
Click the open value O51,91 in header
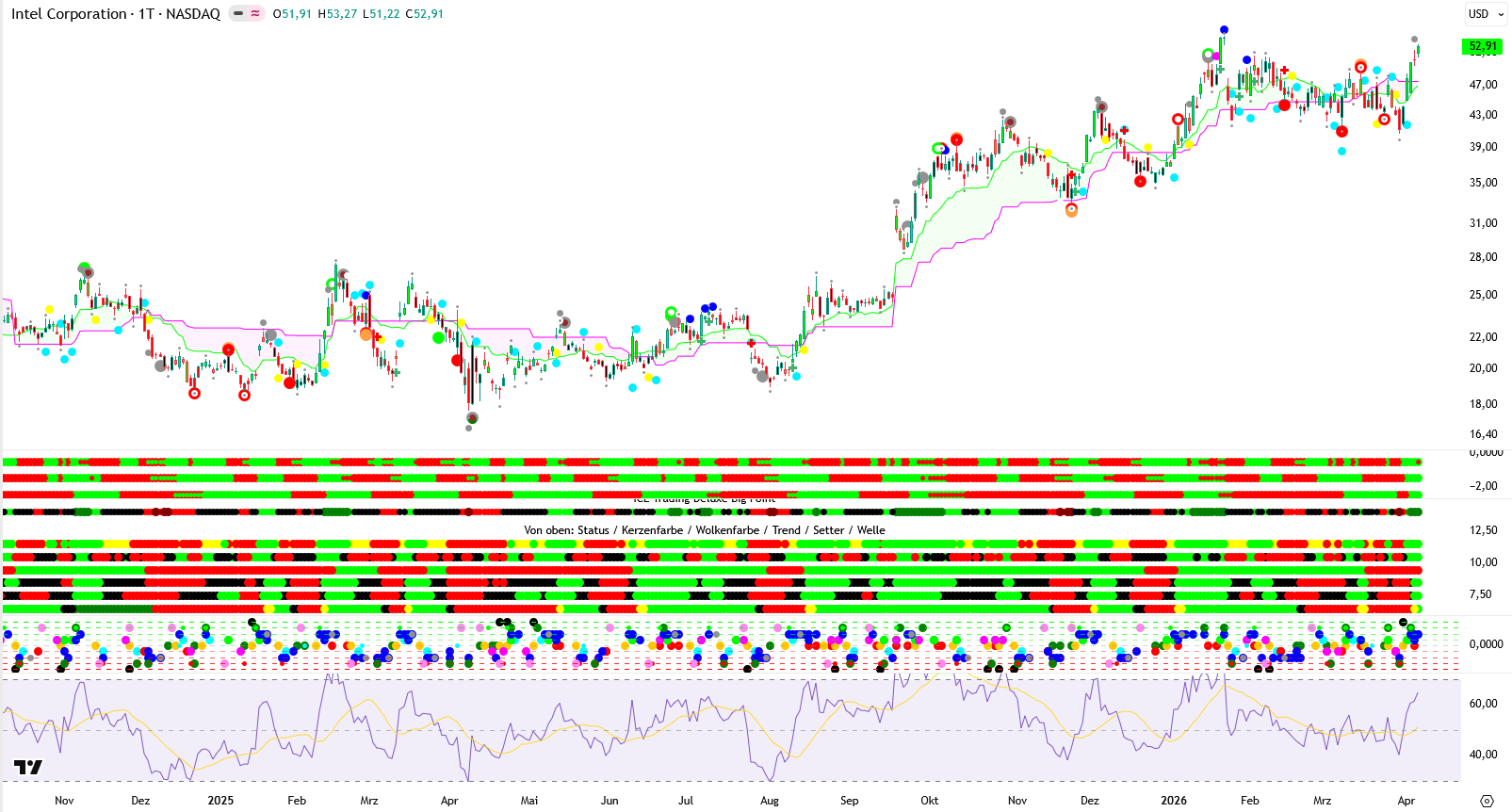click(x=292, y=14)
